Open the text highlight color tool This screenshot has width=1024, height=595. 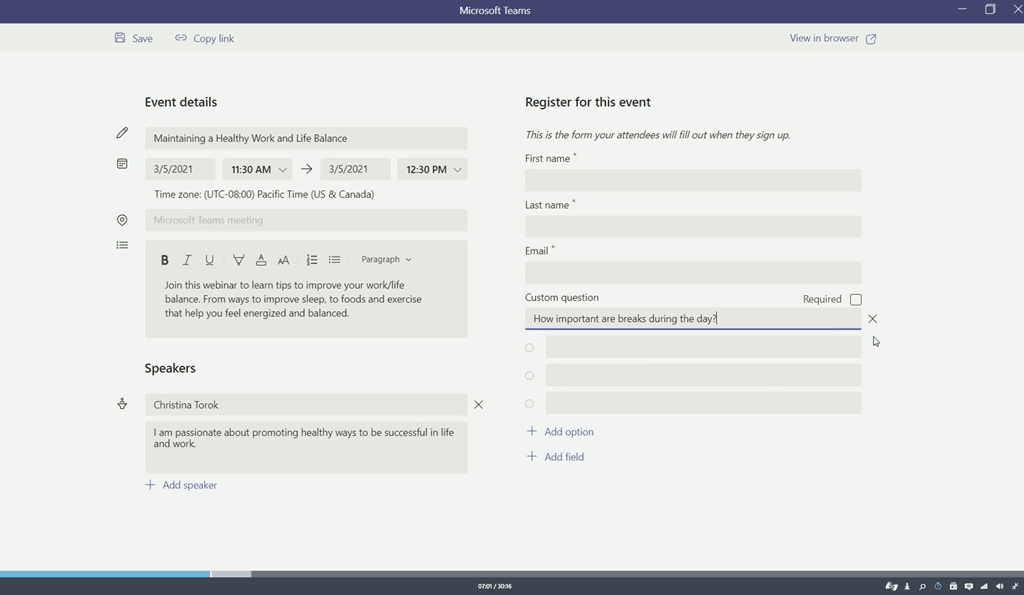238,260
